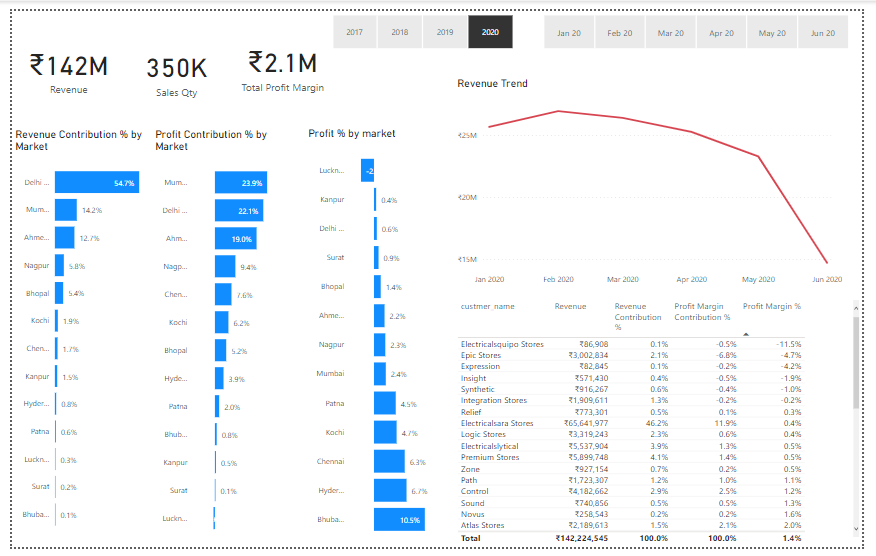
Task: Filter by Apr 20 month slicer
Action: point(721,32)
